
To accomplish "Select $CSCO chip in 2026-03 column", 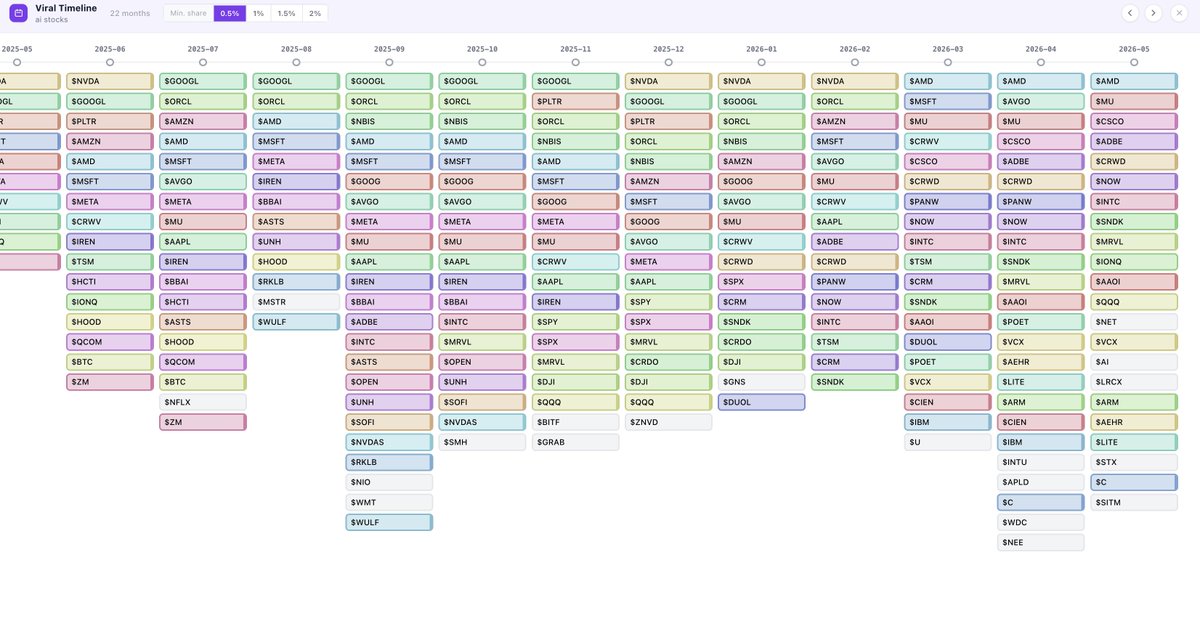I will (948, 161).
